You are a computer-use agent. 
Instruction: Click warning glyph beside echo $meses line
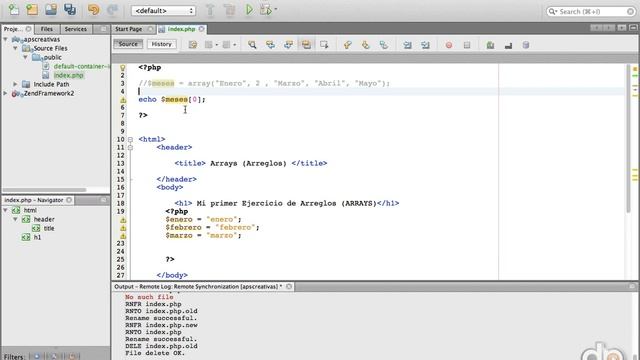(123, 100)
